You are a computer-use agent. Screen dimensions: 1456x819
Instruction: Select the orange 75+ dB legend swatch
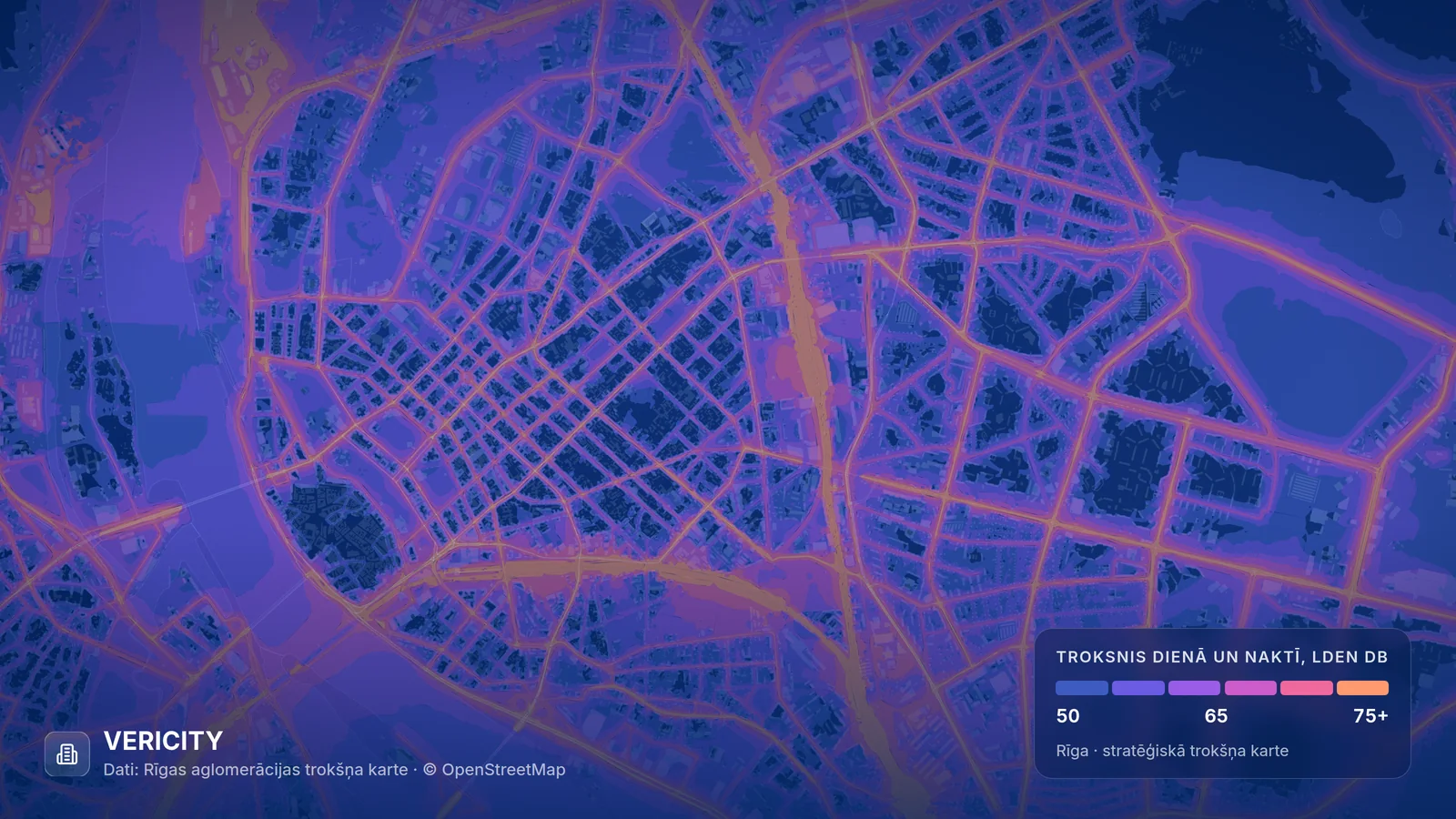[x=1362, y=688]
